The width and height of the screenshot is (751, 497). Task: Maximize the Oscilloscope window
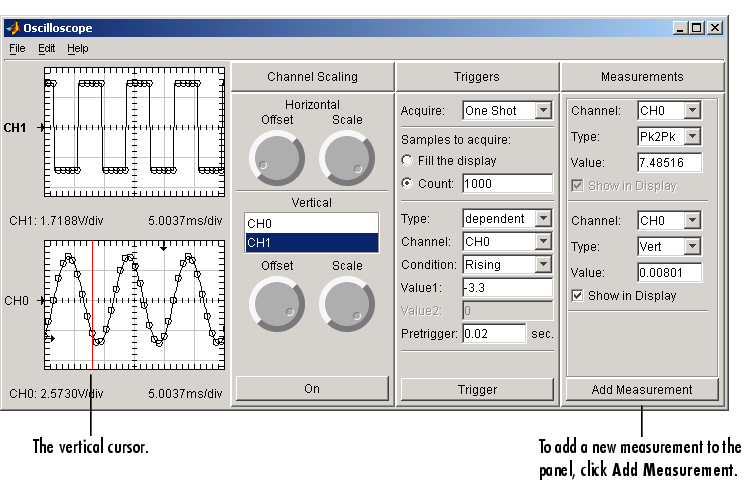[696, 28]
